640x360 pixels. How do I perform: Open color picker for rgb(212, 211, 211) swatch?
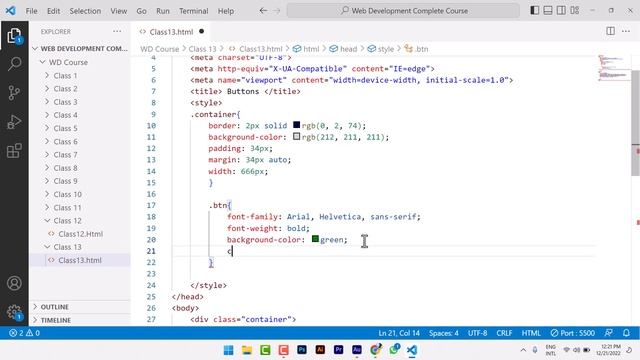click(x=296, y=136)
